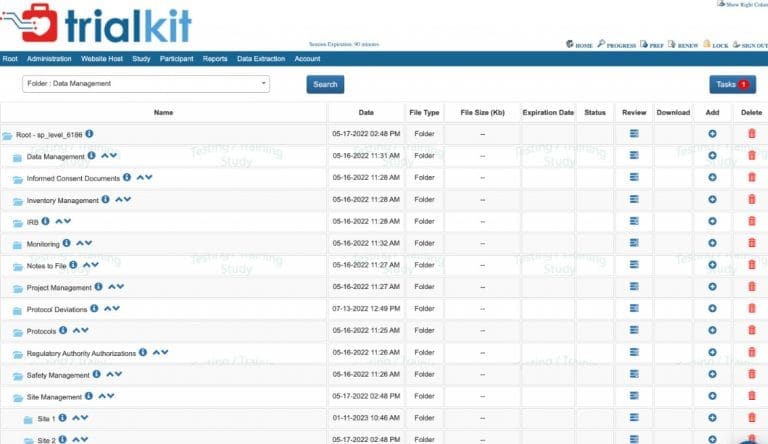
Task: Open Pref link in top toolbar
Action: pos(652,45)
